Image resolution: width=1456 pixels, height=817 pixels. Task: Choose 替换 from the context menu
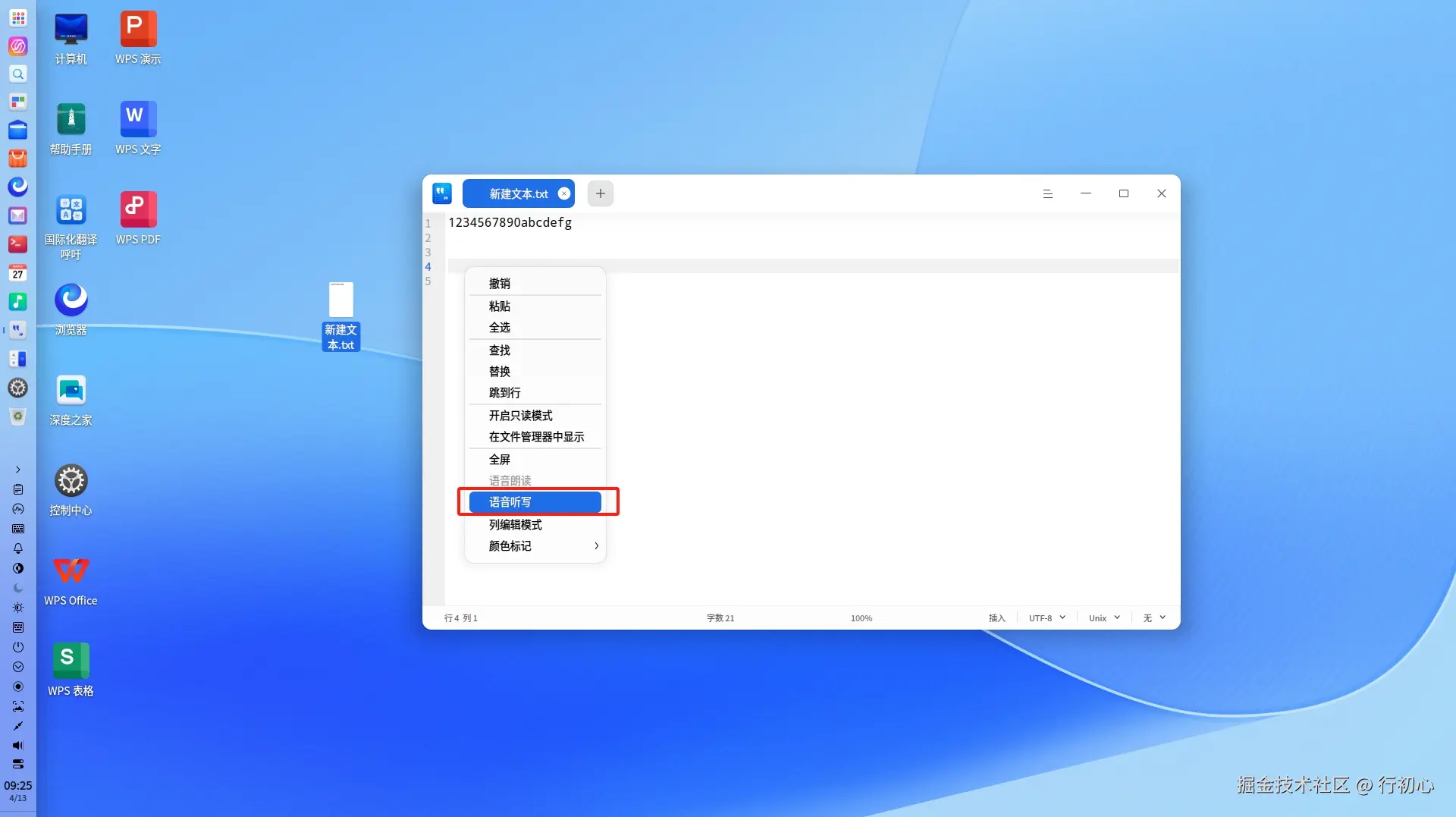(535, 372)
